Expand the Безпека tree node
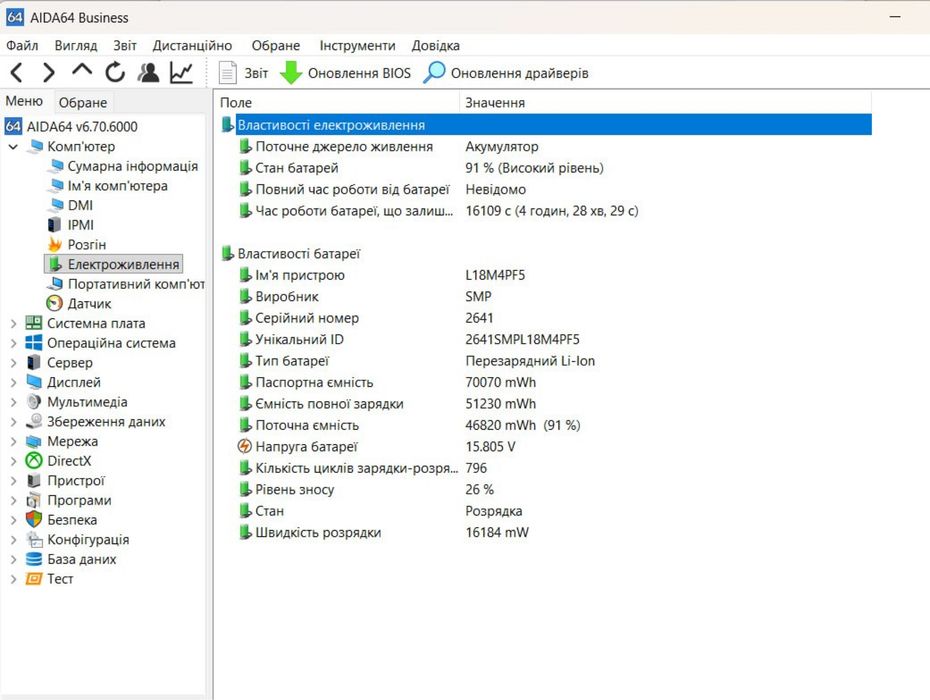Screen dimensions: 930x700 pos(13,520)
